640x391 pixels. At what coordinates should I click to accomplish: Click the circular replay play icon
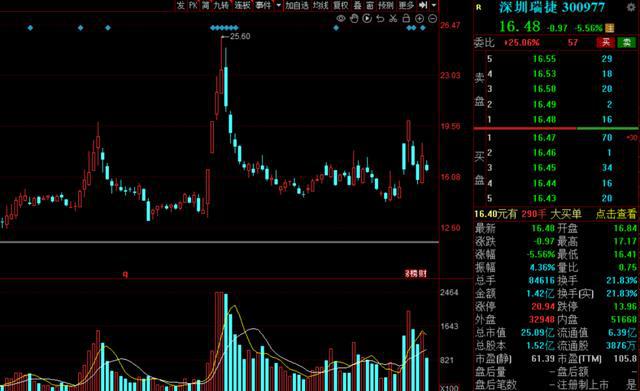coord(367,18)
